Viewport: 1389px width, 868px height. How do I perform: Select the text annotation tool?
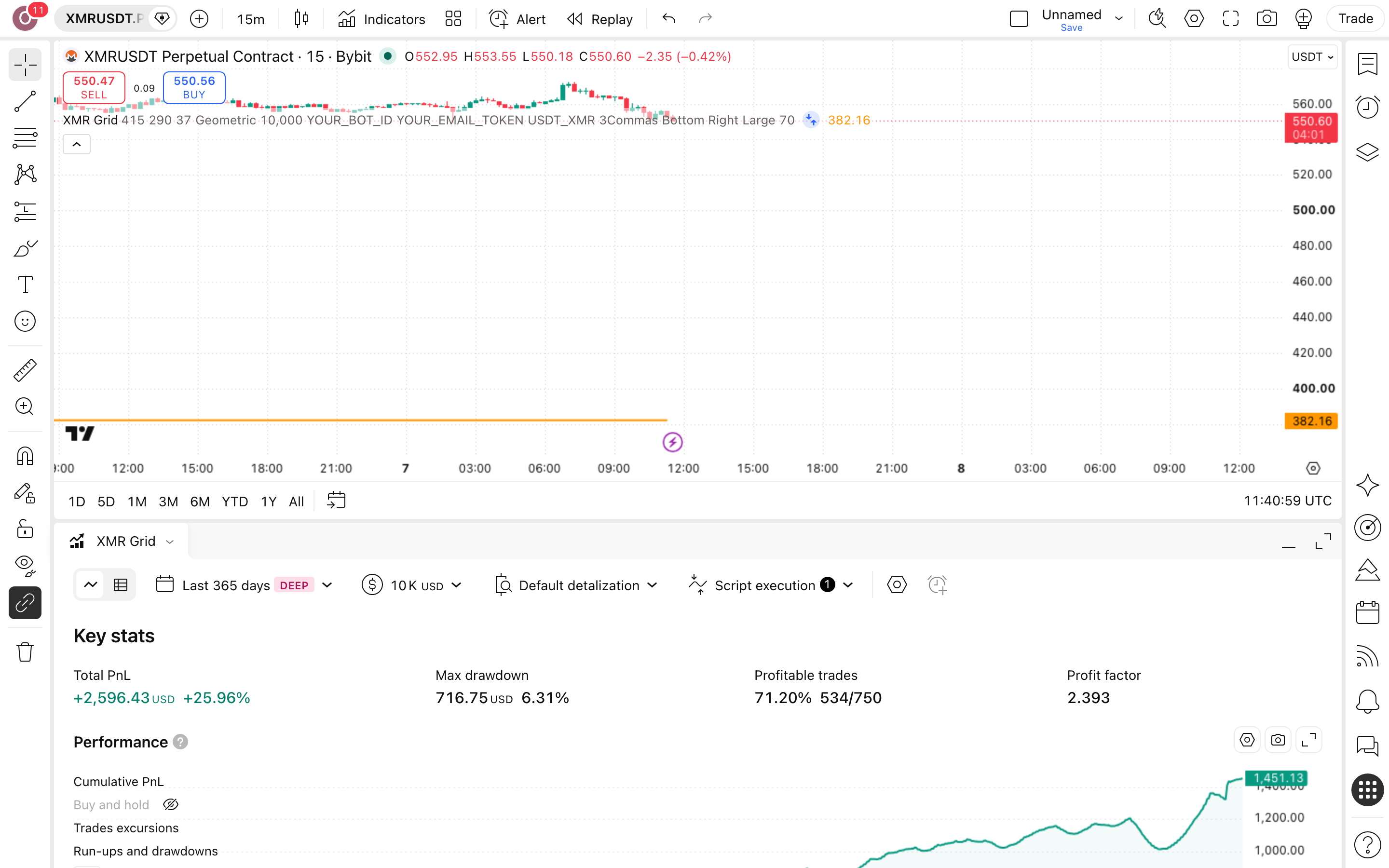tap(25, 285)
